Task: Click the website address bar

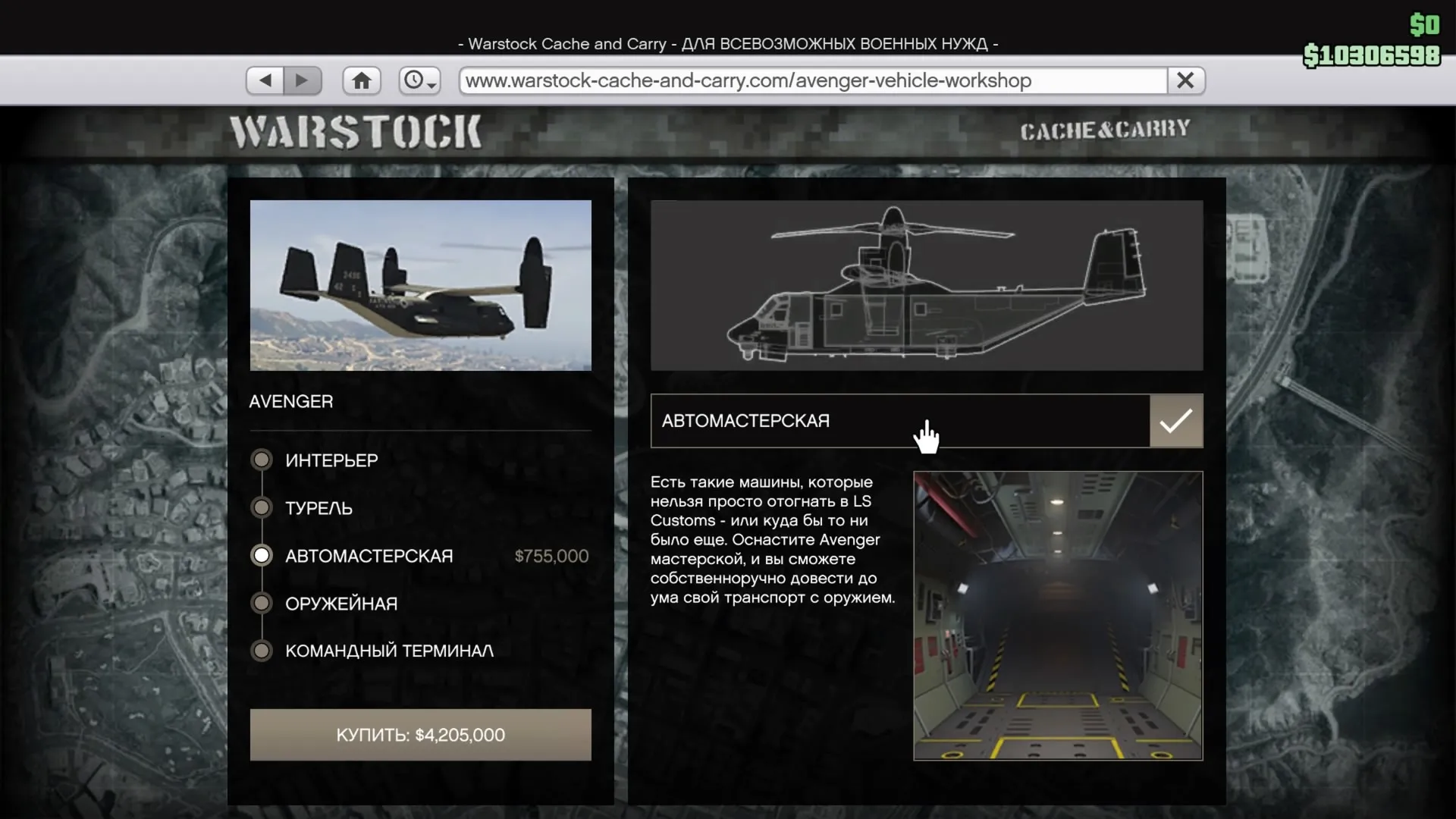Action: point(811,80)
